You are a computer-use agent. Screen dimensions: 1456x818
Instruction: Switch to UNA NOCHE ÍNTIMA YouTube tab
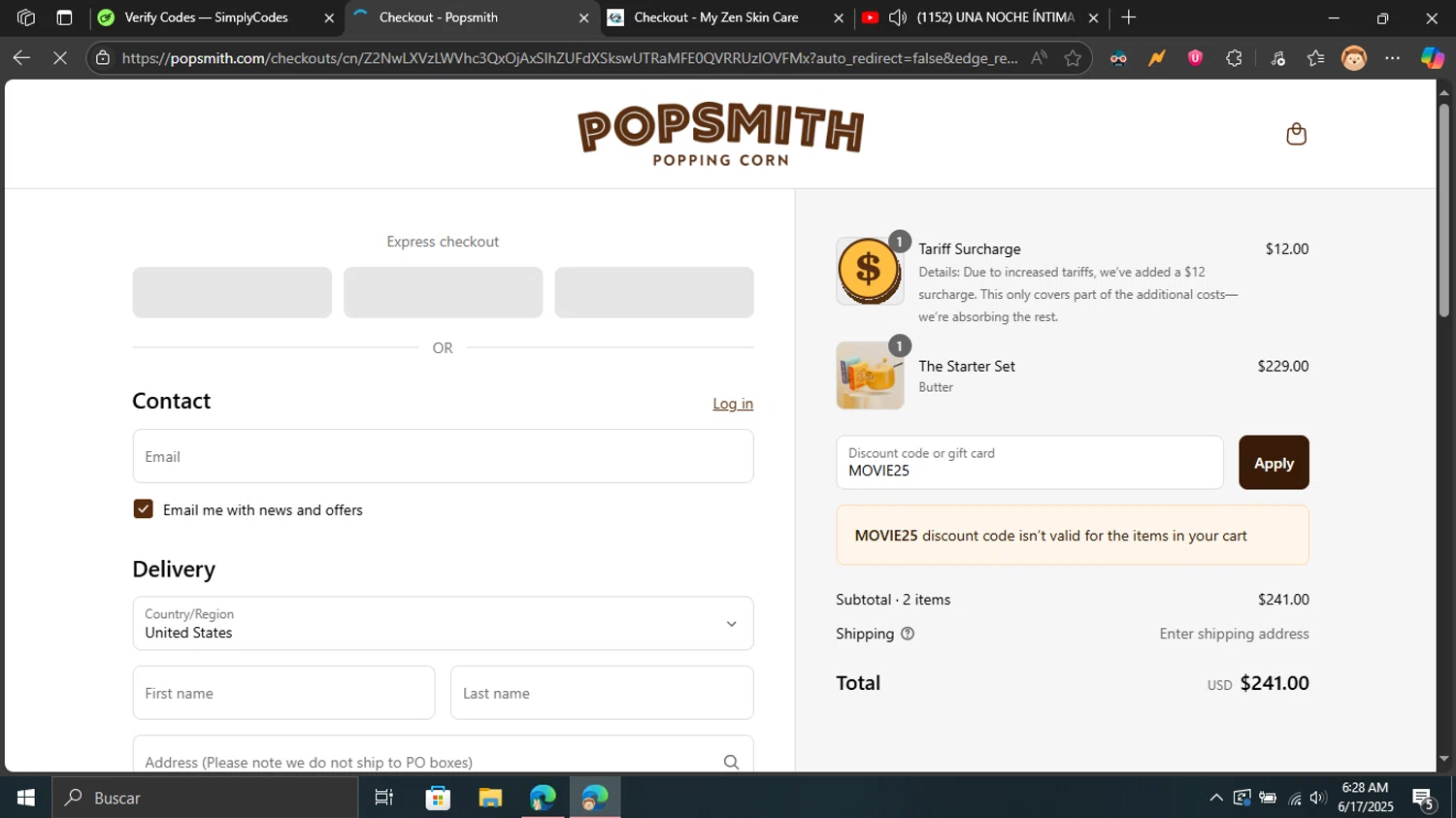click(981, 17)
